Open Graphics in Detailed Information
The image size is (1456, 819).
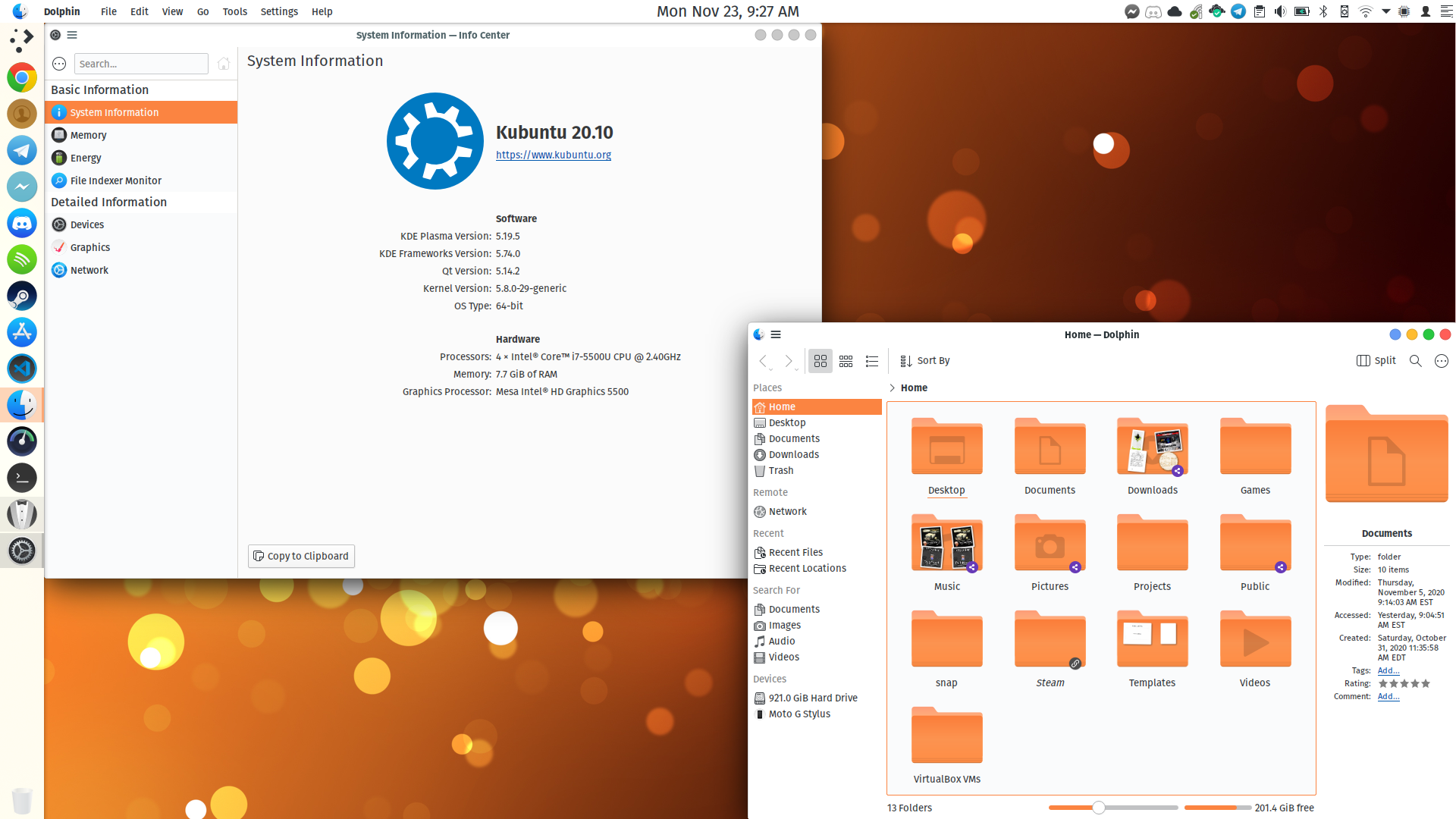point(141,247)
